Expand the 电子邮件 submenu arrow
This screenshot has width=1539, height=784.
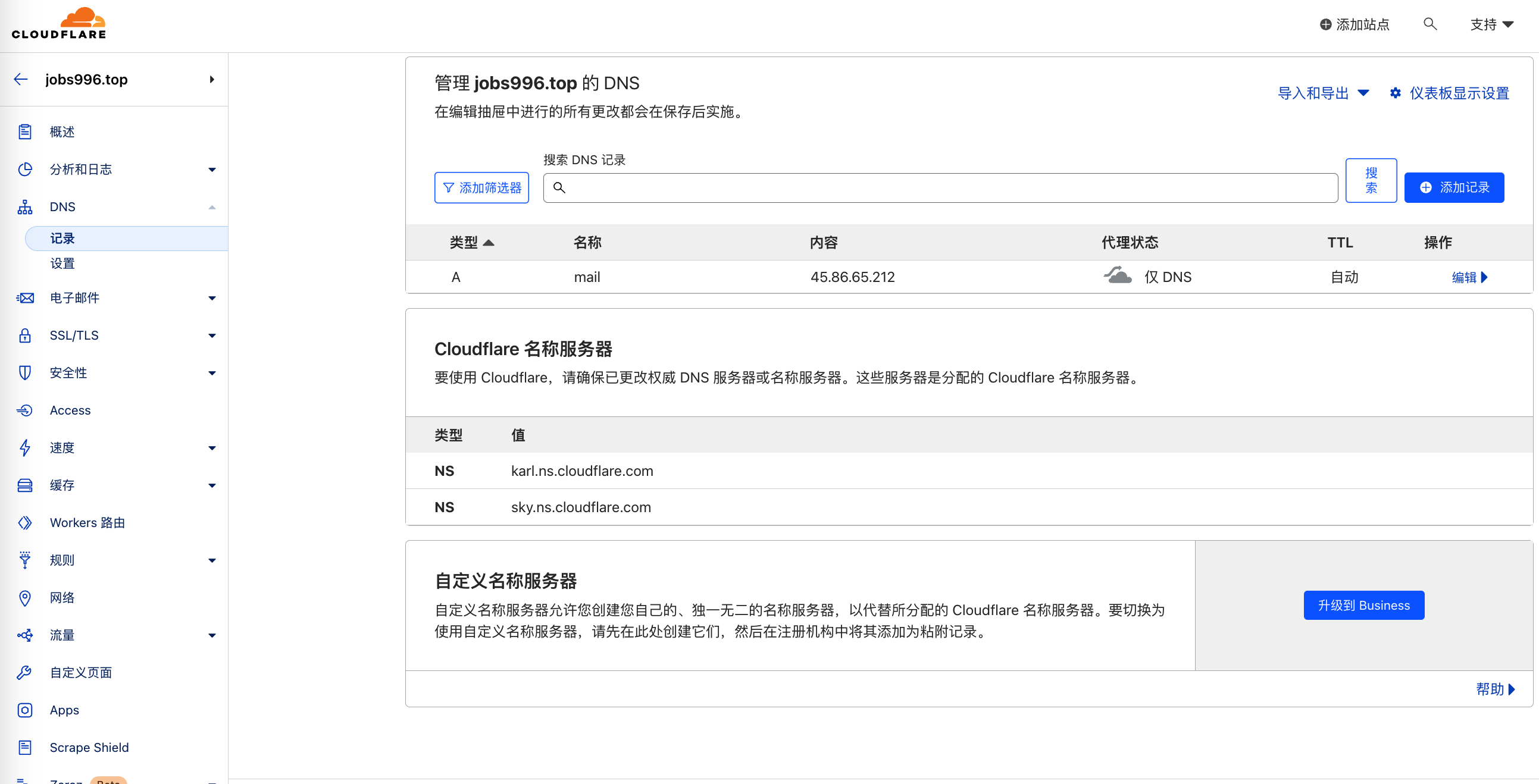click(x=212, y=299)
